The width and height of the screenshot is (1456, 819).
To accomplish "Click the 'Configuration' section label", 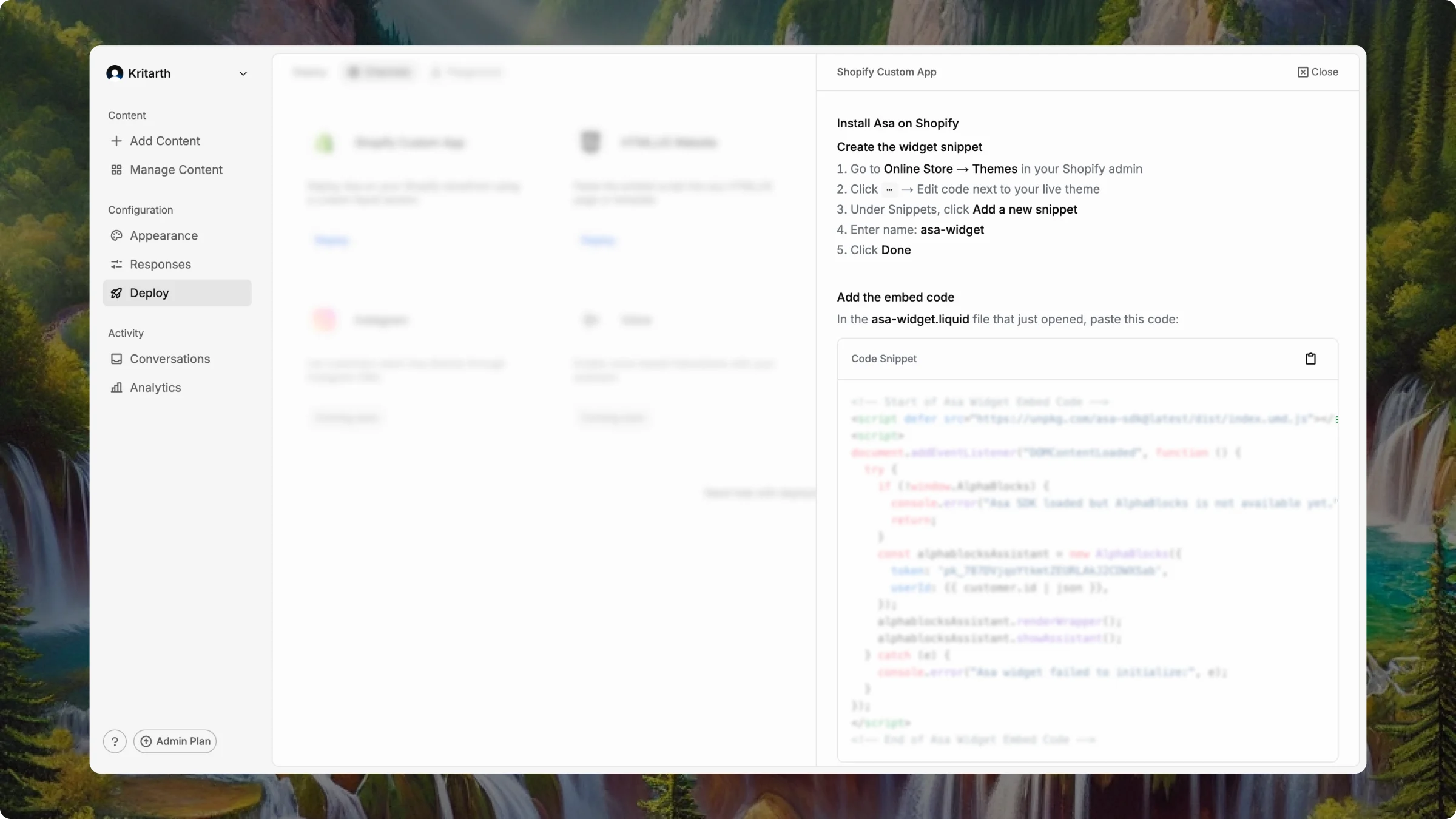I will (x=140, y=210).
